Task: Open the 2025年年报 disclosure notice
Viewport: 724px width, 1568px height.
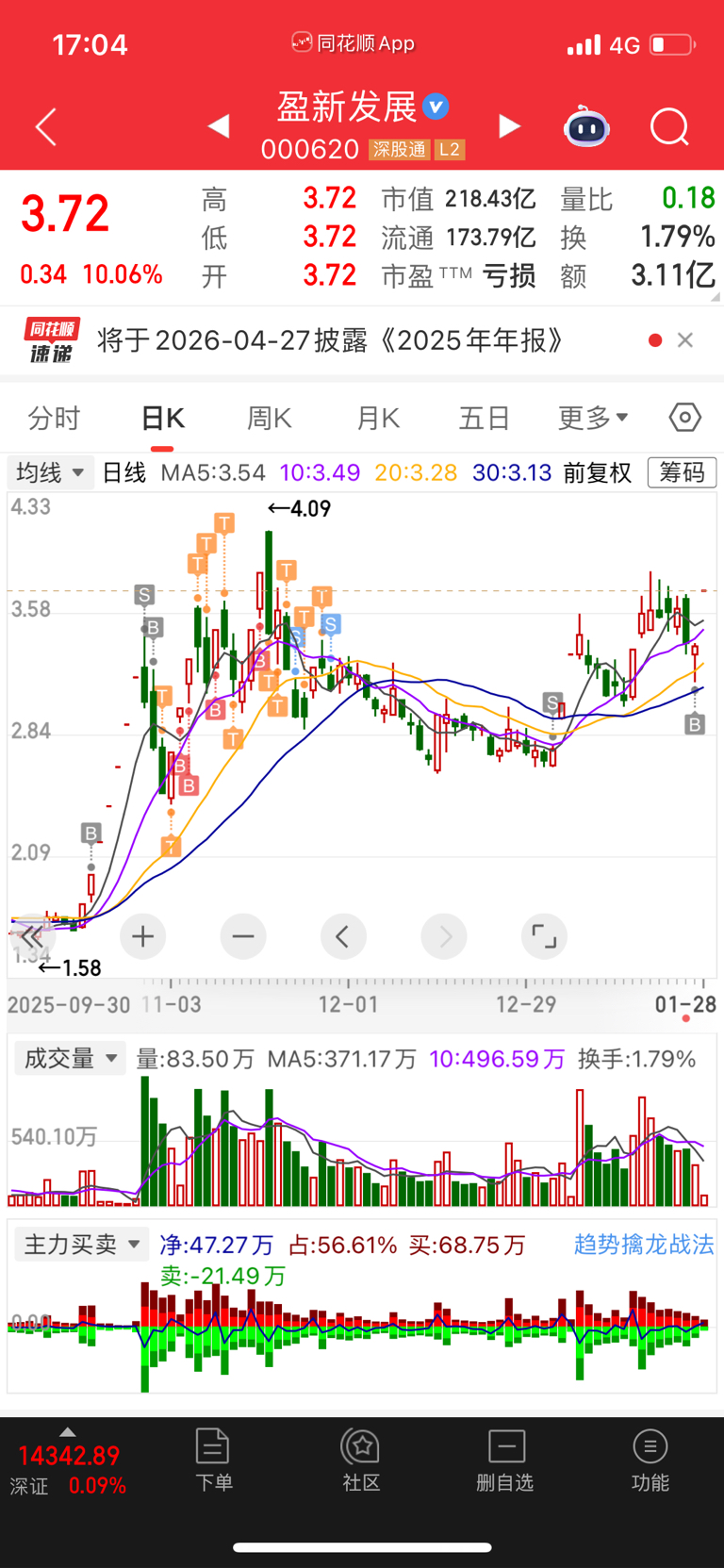Action: coord(331,340)
